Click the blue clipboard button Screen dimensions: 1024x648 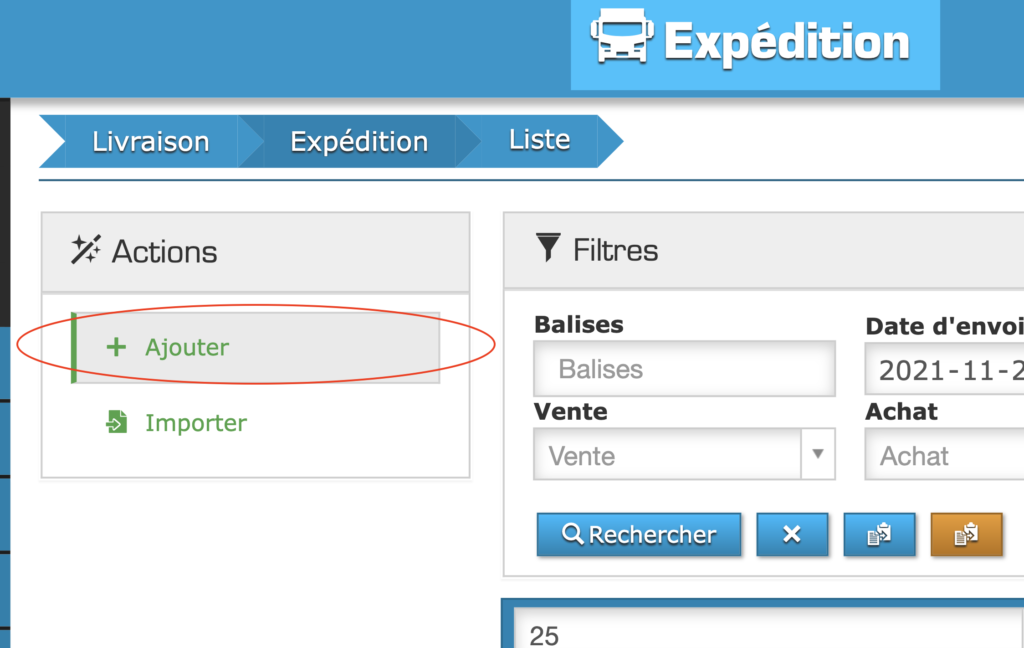(879, 534)
